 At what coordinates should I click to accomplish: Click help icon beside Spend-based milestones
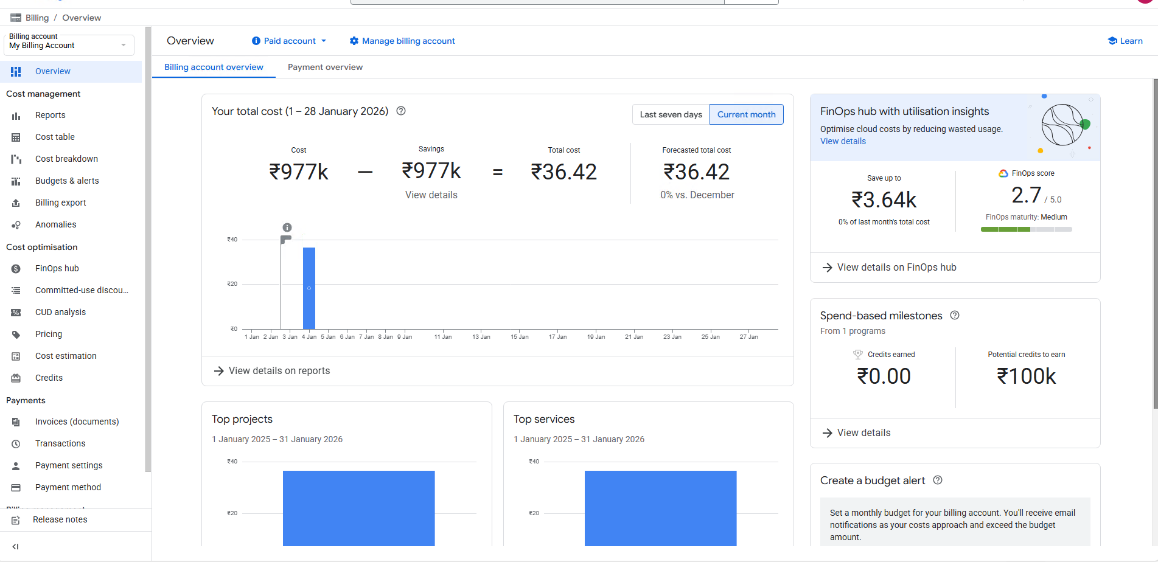point(954,315)
